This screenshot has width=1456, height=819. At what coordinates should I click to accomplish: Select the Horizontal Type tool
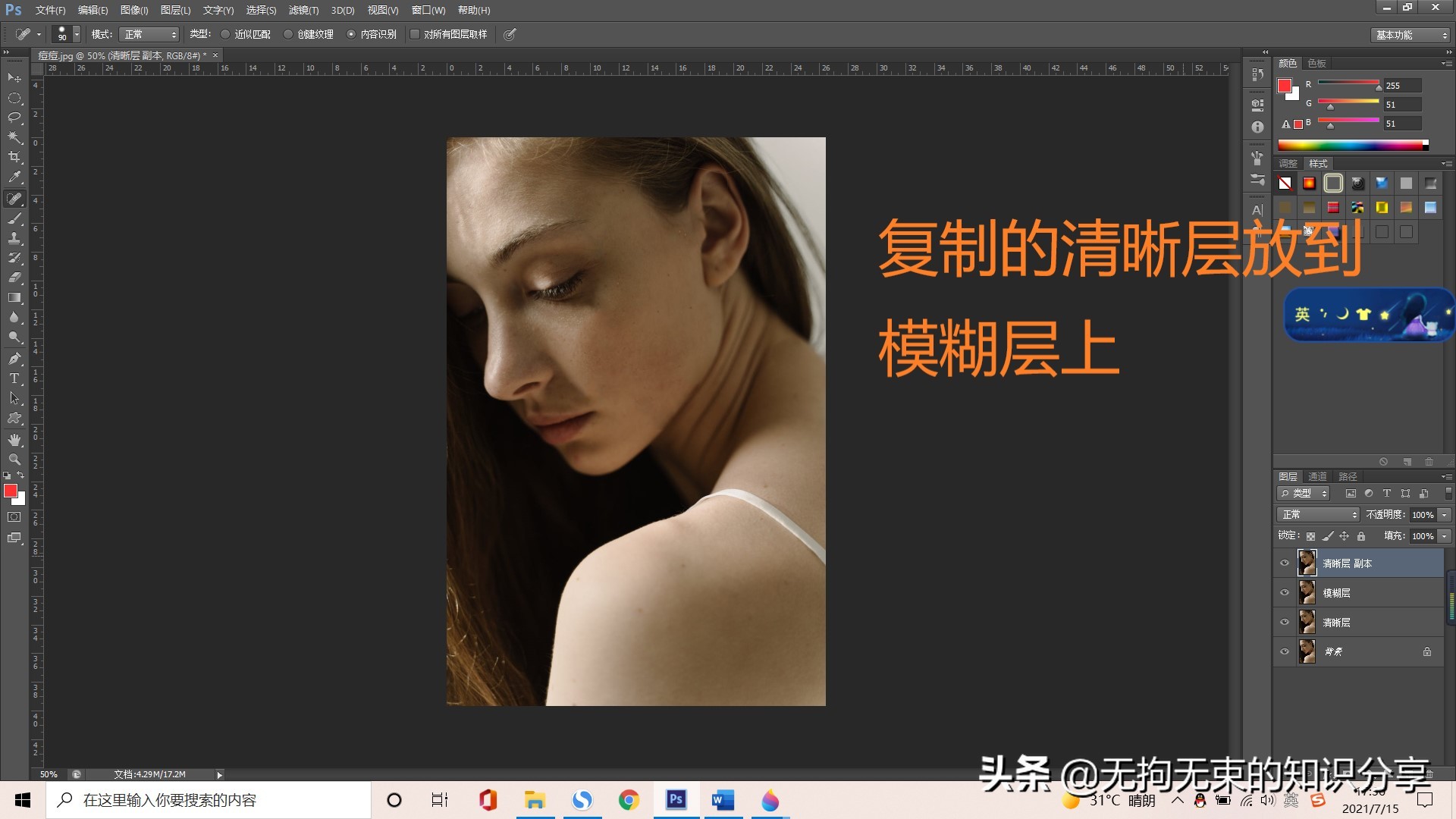point(14,377)
